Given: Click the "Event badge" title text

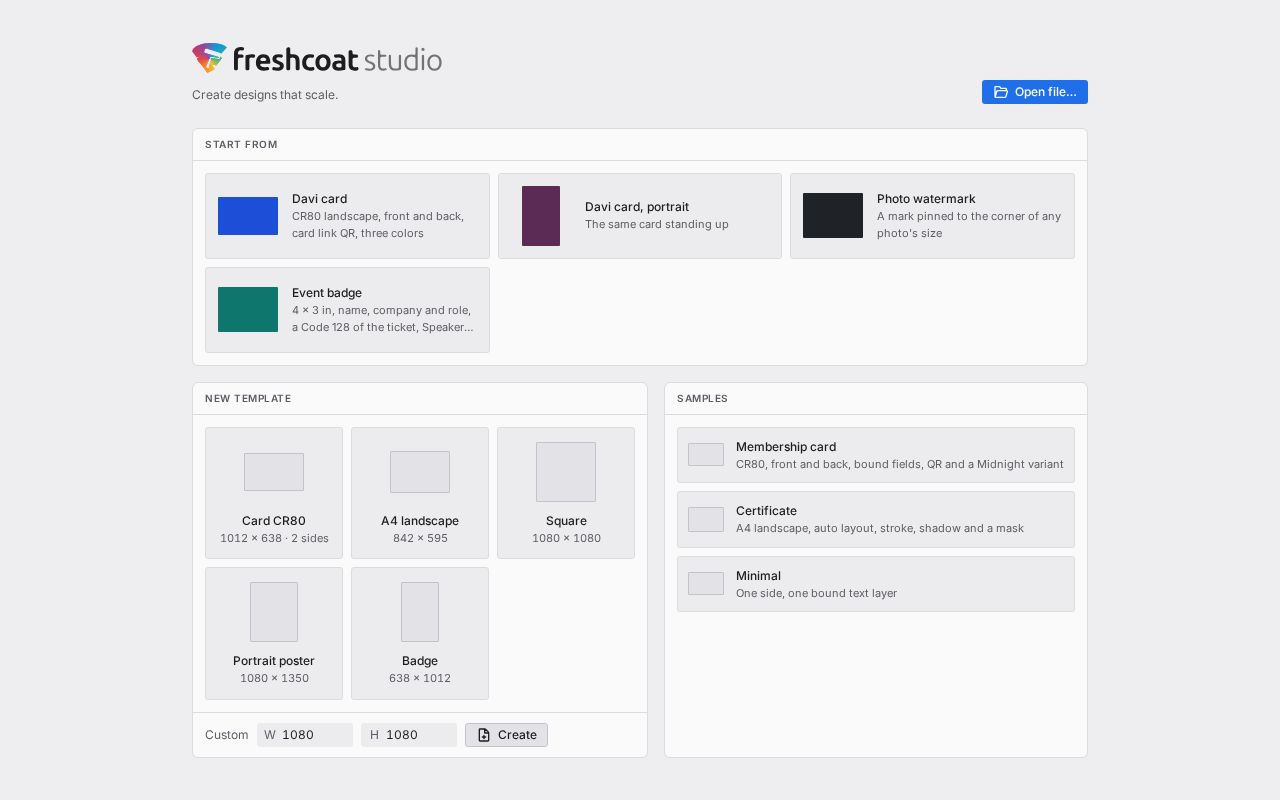Looking at the screenshot, I should coord(327,293).
